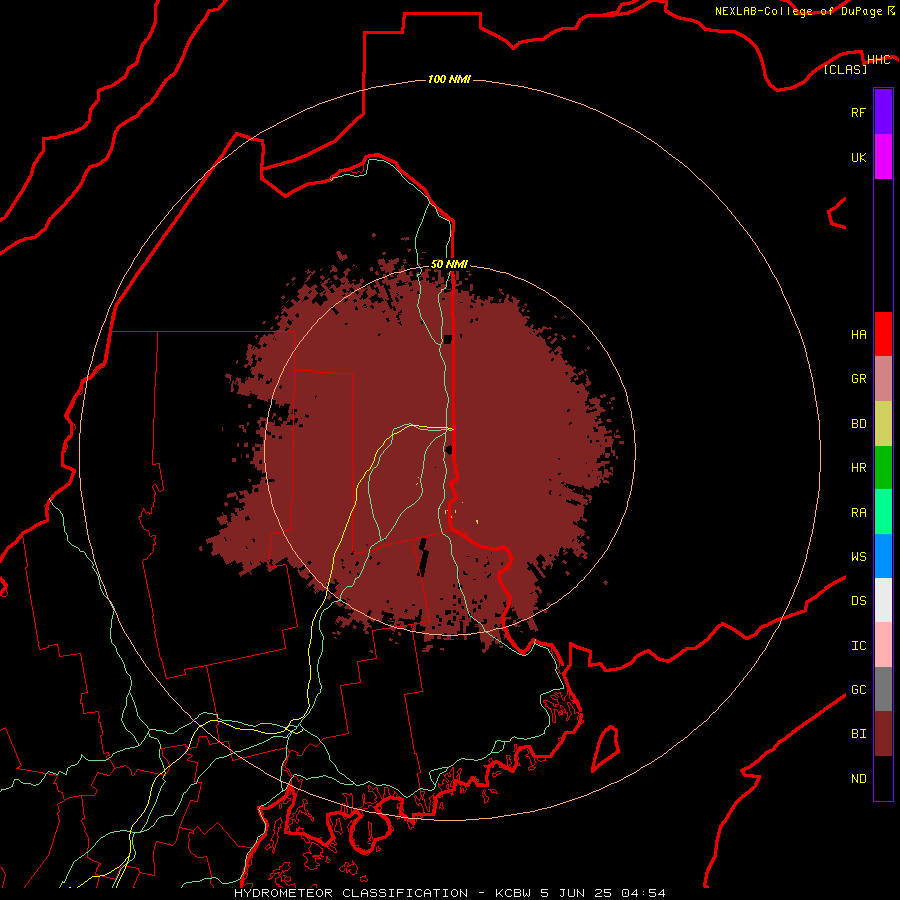Click the KCBW radar station identifier
Image resolution: width=900 pixels, height=900 pixels.
pyautogui.click(x=513, y=893)
